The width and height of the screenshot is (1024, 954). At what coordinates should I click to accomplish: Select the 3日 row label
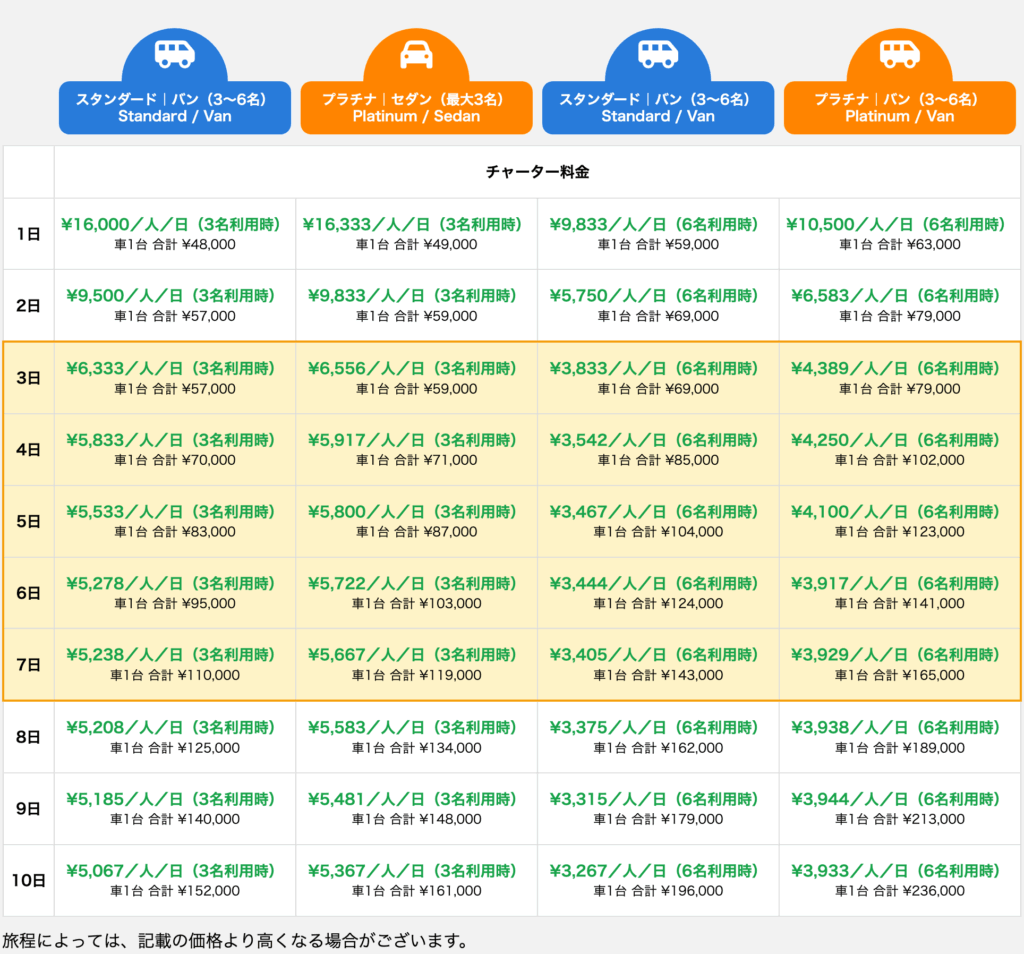[x=29, y=378]
